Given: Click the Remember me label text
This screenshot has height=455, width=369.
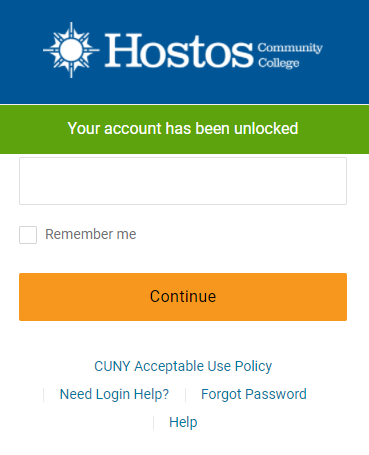Looking at the screenshot, I should (x=91, y=234).
